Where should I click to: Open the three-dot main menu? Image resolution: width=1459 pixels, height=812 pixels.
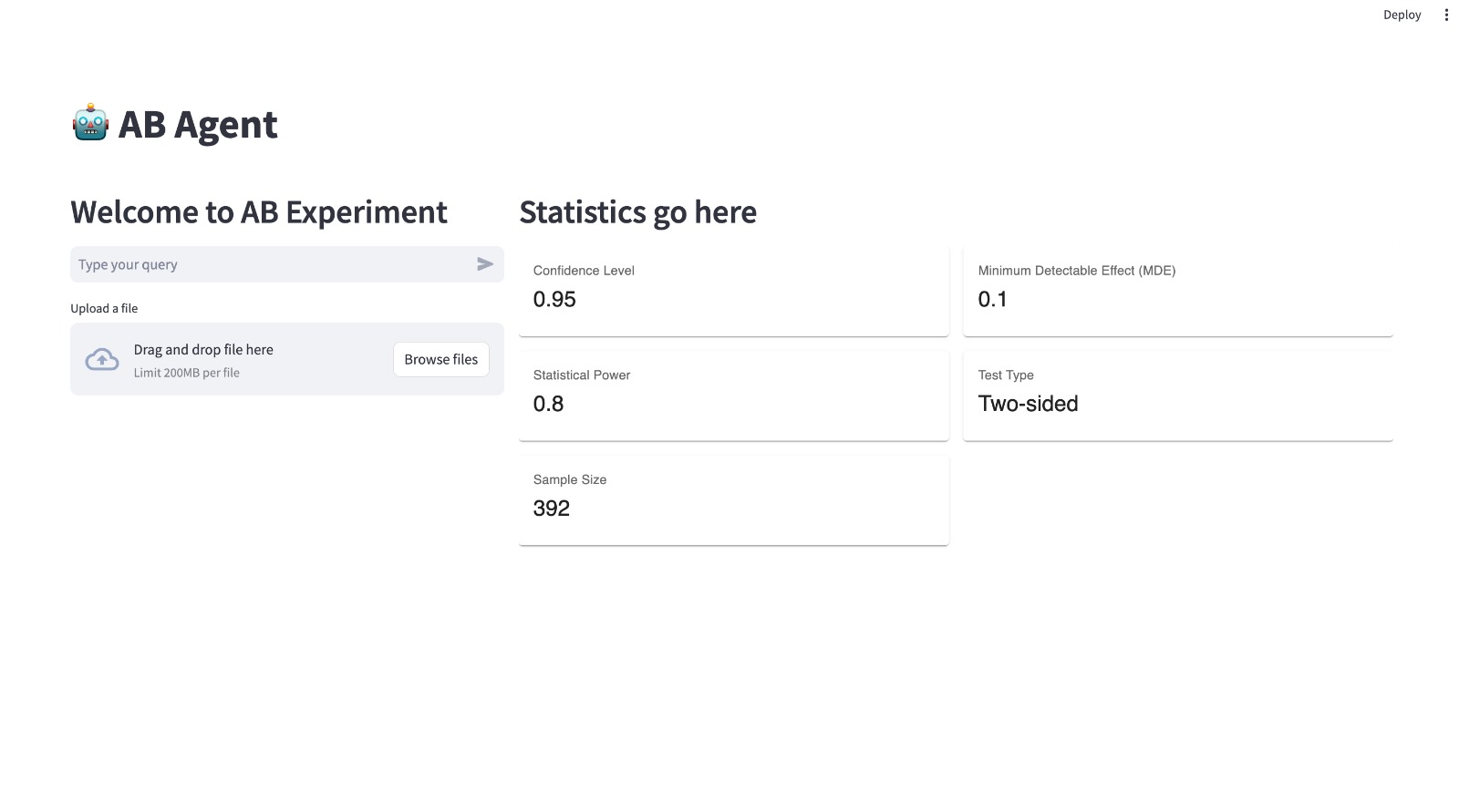[x=1446, y=15]
